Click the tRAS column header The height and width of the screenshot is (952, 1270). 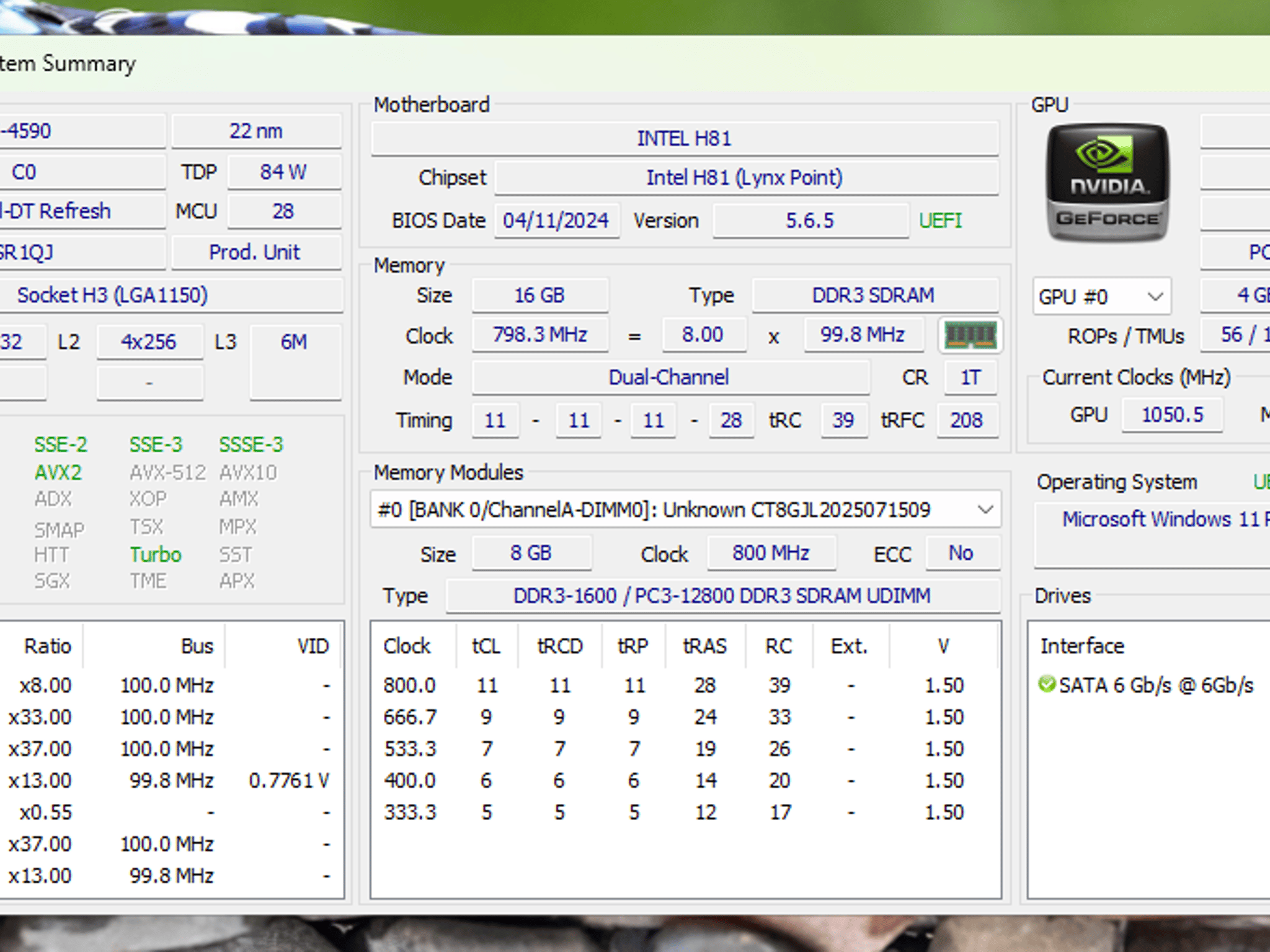coord(704,646)
